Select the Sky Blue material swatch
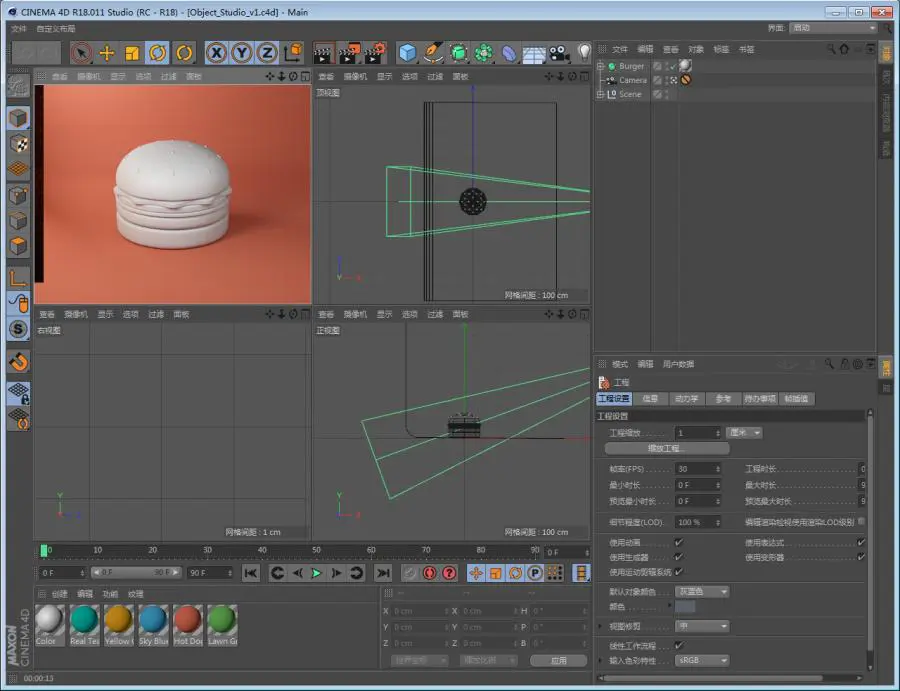This screenshot has width=900, height=691. click(153, 624)
